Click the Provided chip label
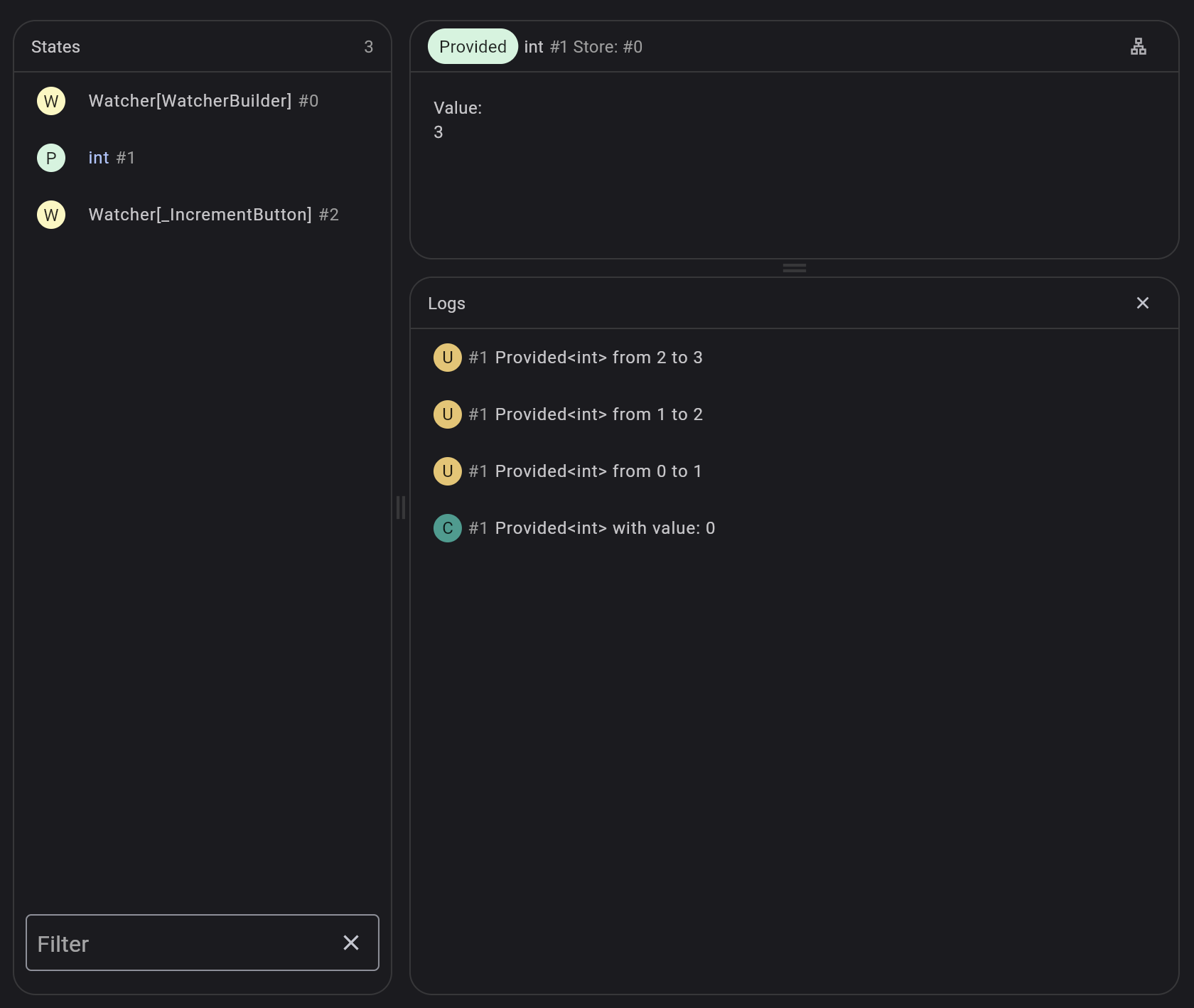 click(473, 47)
